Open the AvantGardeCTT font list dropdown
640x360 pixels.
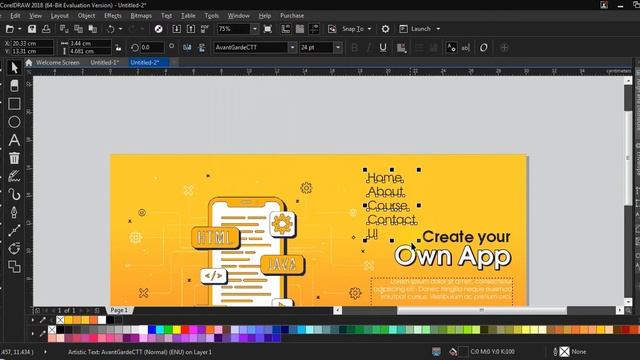click(x=292, y=48)
